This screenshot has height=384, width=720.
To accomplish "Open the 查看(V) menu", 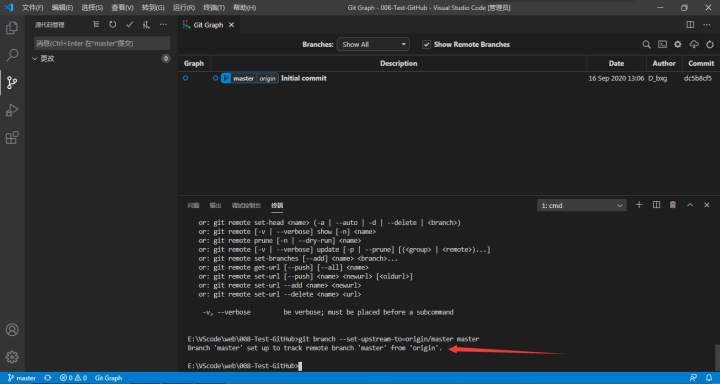I will point(122,8).
